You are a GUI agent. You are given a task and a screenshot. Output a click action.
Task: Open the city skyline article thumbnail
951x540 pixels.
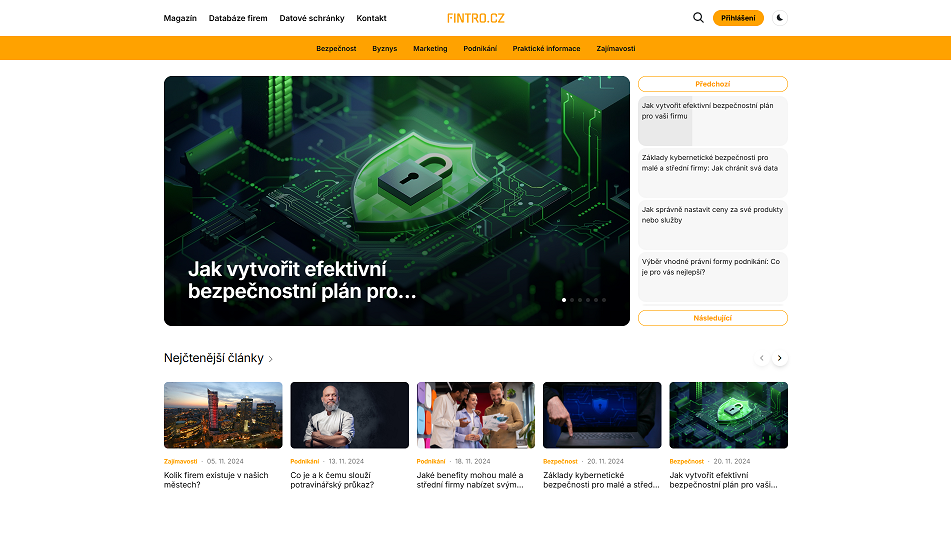pos(223,415)
